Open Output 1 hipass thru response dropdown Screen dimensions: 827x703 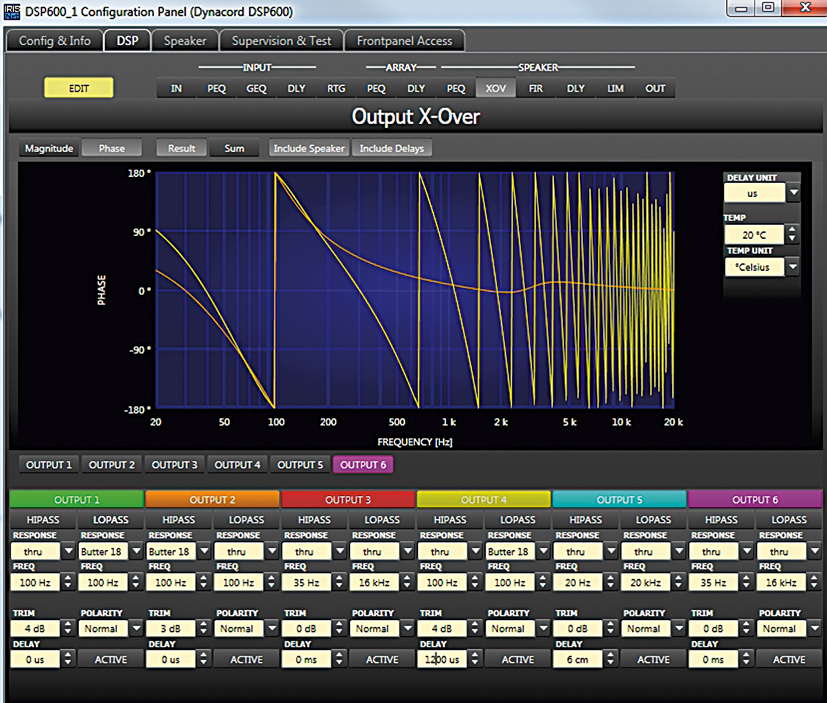pos(69,552)
